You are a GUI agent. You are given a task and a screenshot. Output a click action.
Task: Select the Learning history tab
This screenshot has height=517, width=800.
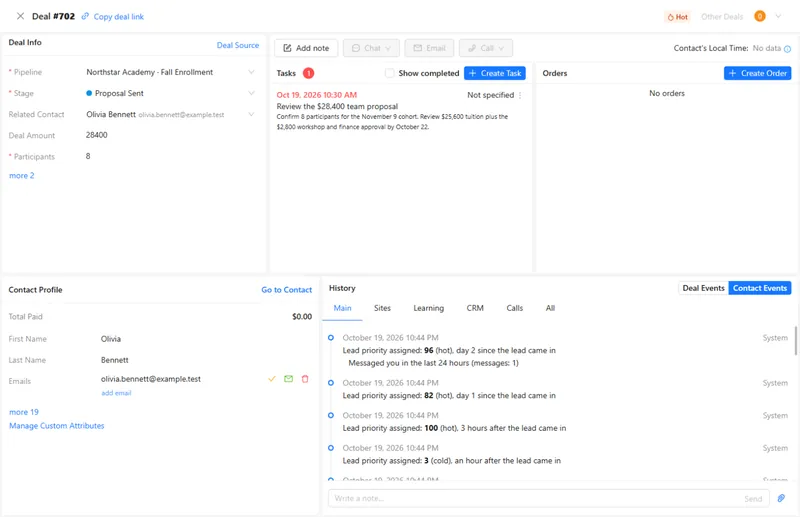[x=429, y=308]
